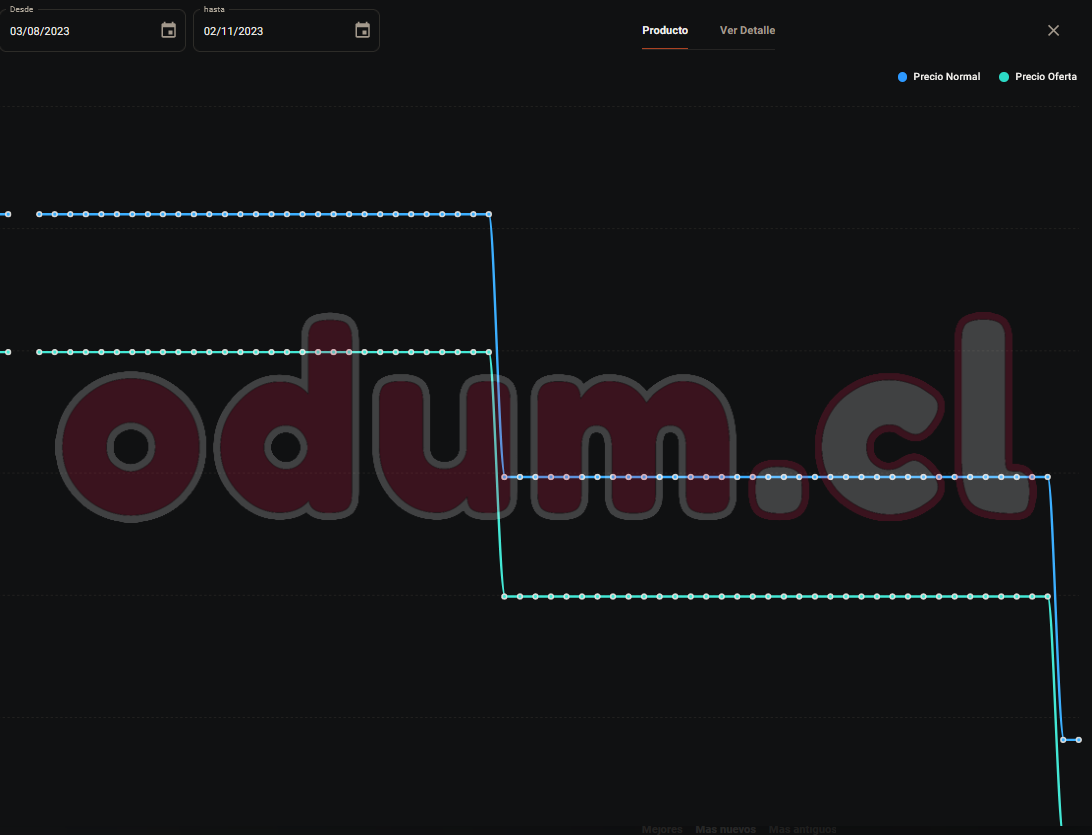The height and width of the screenshot is (835, 1092).
Task: Click last Precio Normal point before first drop
Action: tap(489, 214)
